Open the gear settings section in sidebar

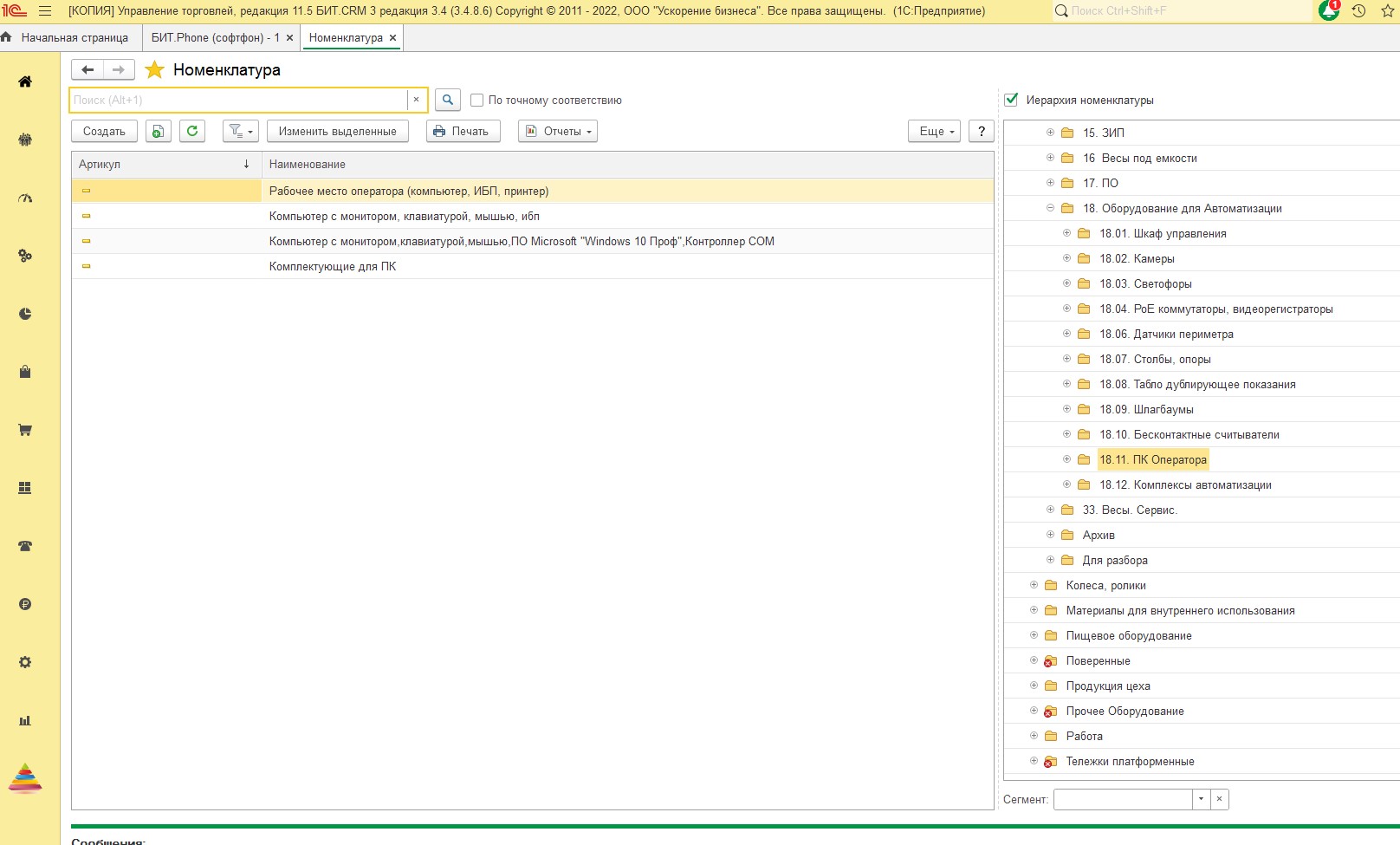pyautogui.click(x=25, y=662)
